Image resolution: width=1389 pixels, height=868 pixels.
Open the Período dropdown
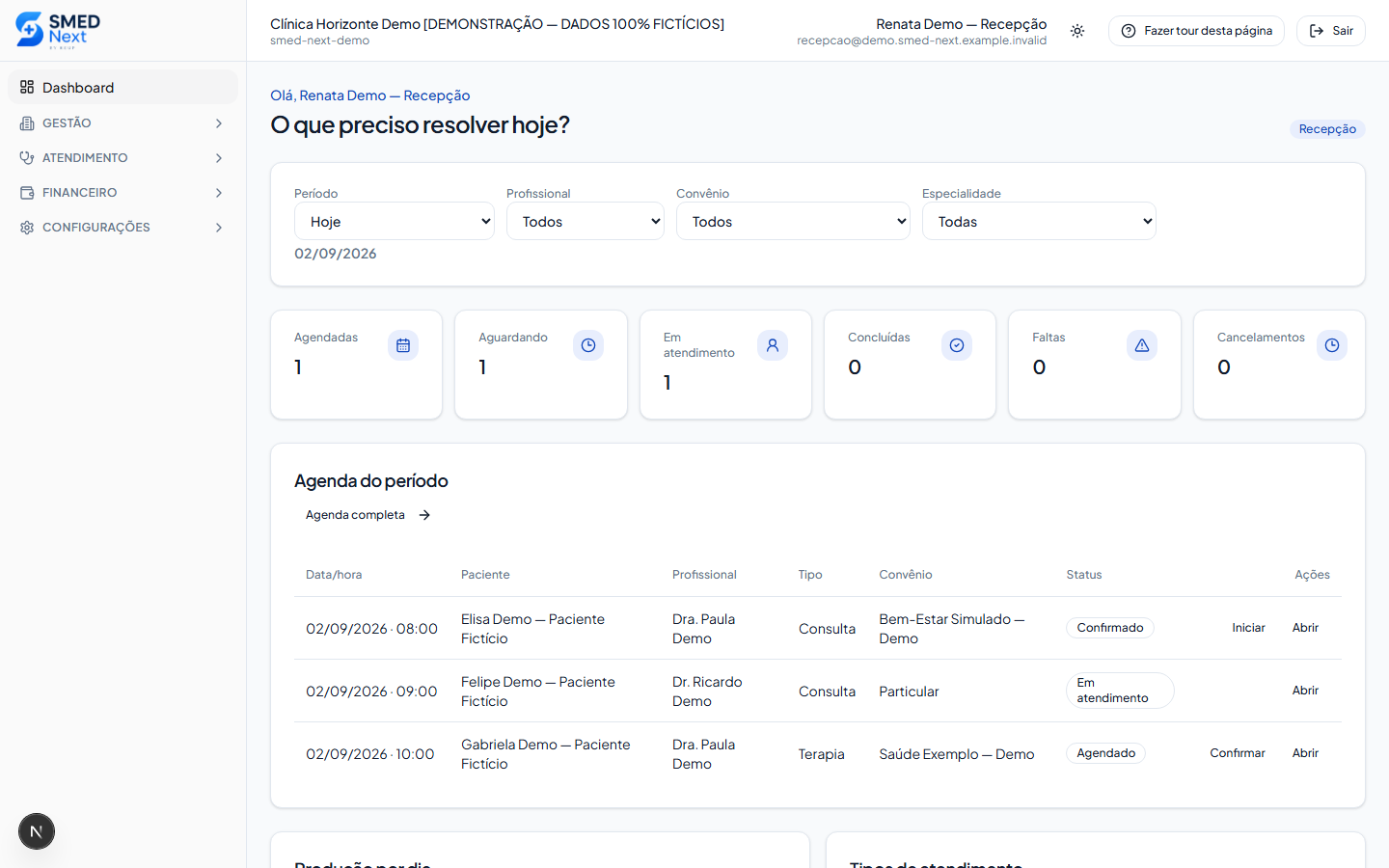(395, 221)
